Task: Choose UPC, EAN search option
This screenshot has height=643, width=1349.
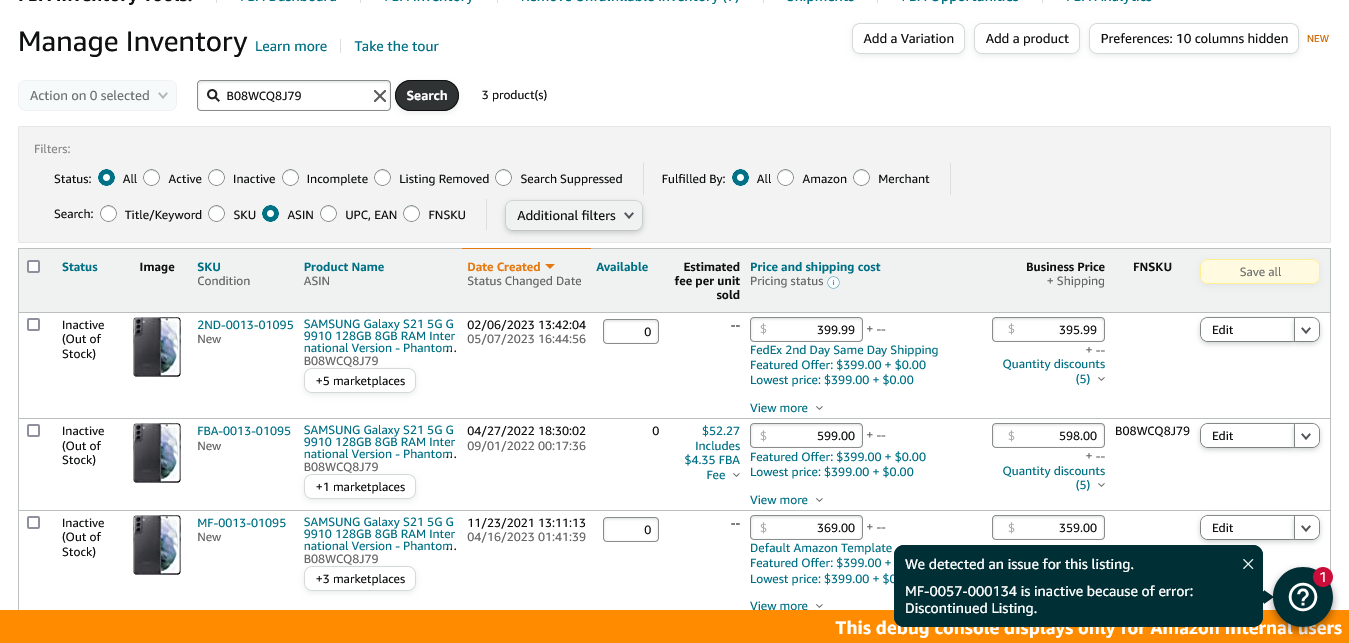Action: click(329, 214)
